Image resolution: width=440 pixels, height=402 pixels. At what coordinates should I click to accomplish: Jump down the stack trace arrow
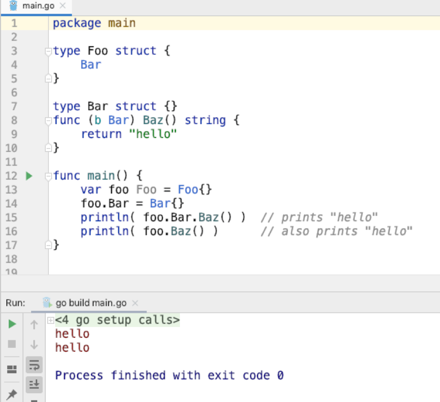click(x=34, y=344)
